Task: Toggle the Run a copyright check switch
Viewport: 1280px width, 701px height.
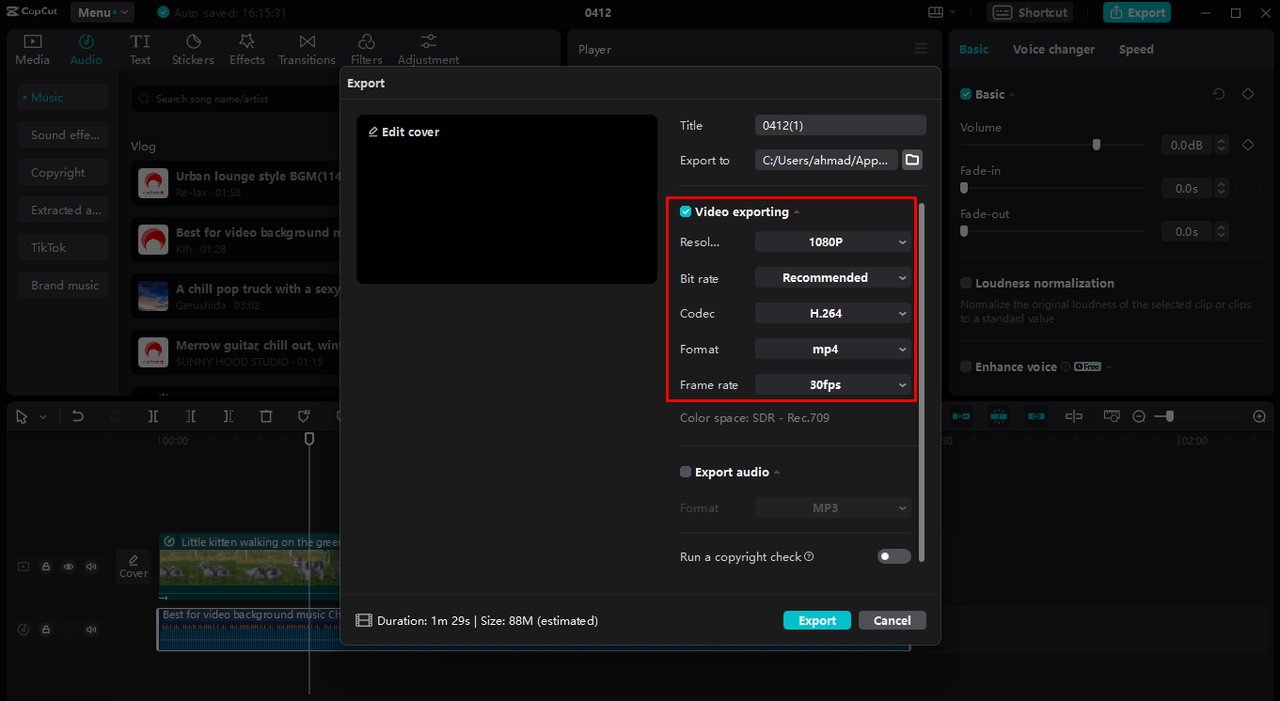Action: [894, 557]
